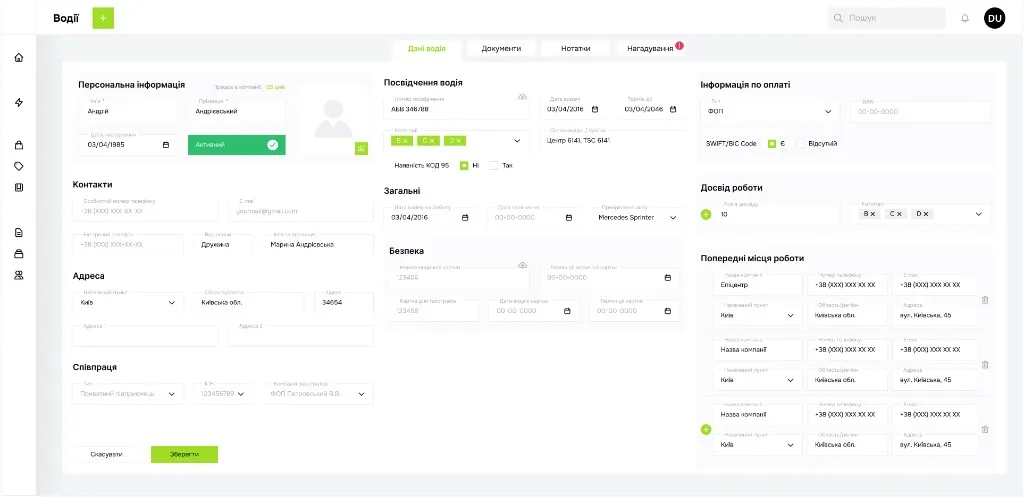Viewport: 1024px width, 497px height.
Task: Open calendar for tachograph card issue date
Action: coord(567,311)
